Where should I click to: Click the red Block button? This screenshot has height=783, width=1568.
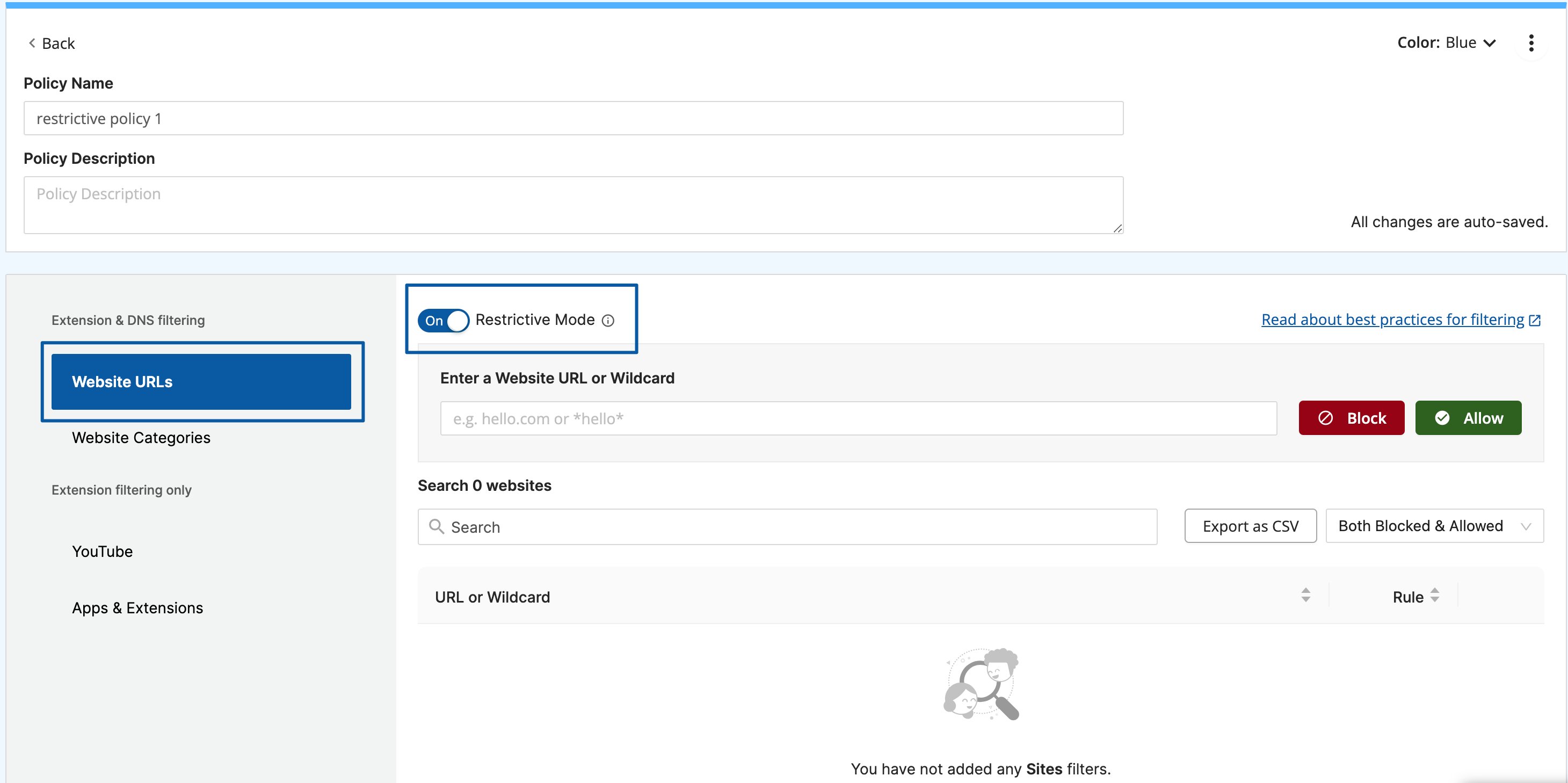[1351, 418]
